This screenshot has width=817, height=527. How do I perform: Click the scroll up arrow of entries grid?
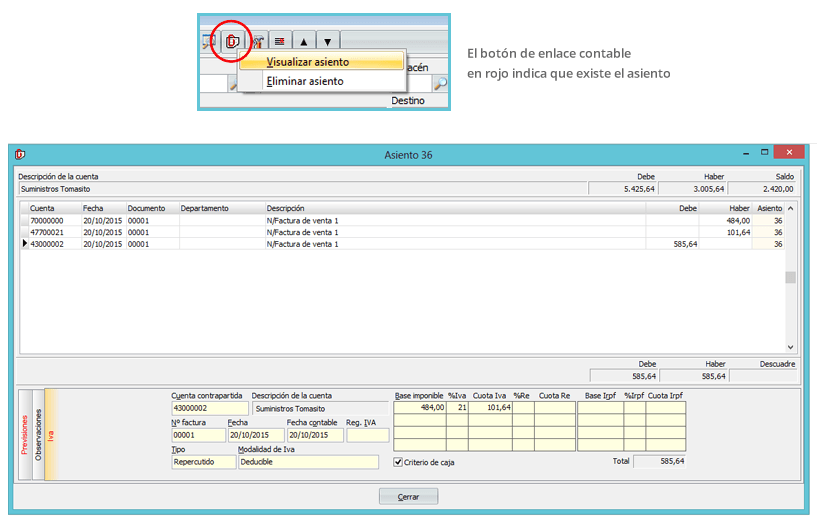tap(790, 209)
